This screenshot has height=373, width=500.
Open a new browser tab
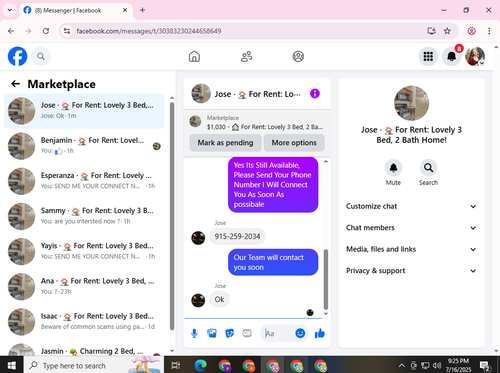pos(142,10)
